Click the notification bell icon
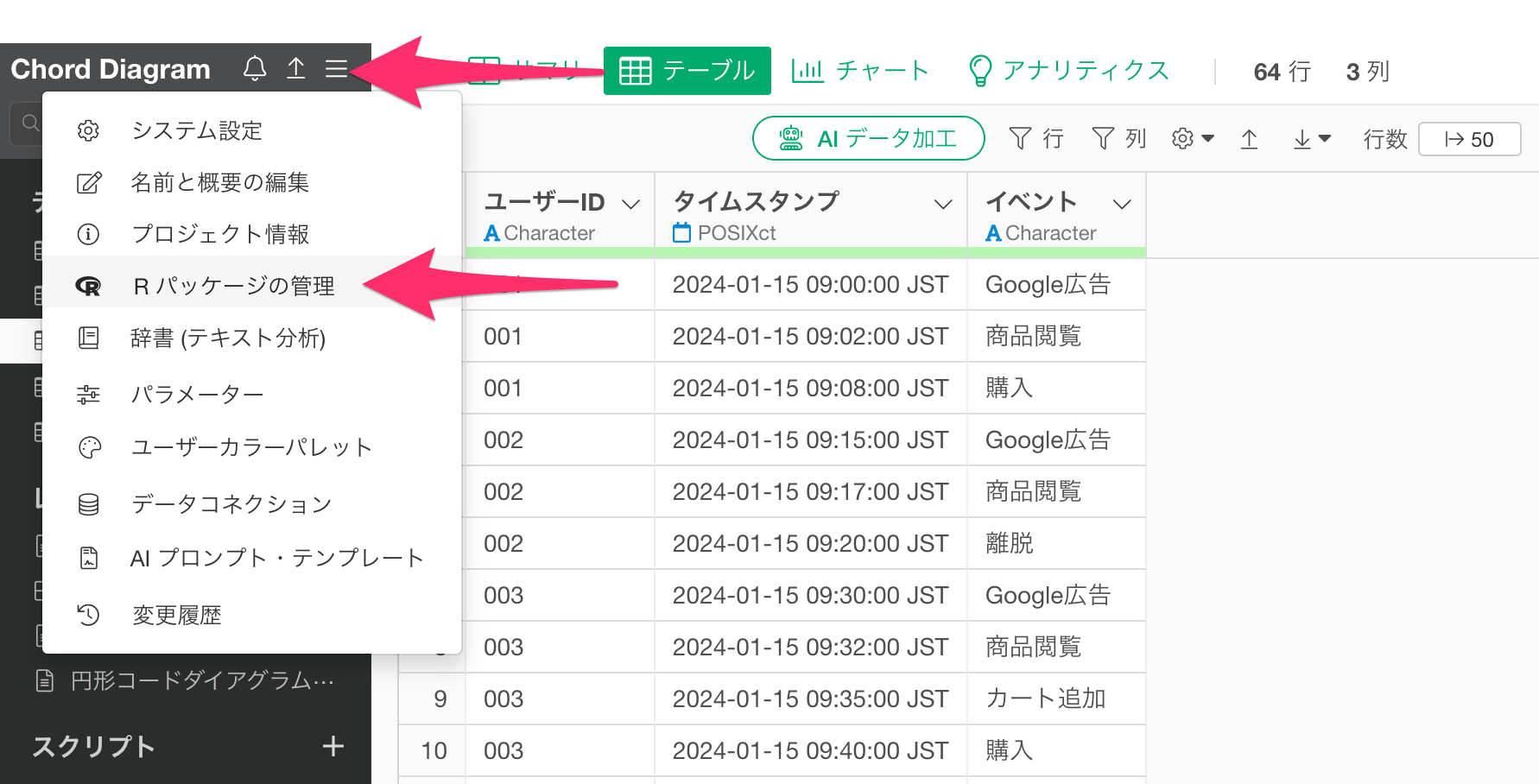This screenshot has height=784, width=1539. tap(254, 68)
